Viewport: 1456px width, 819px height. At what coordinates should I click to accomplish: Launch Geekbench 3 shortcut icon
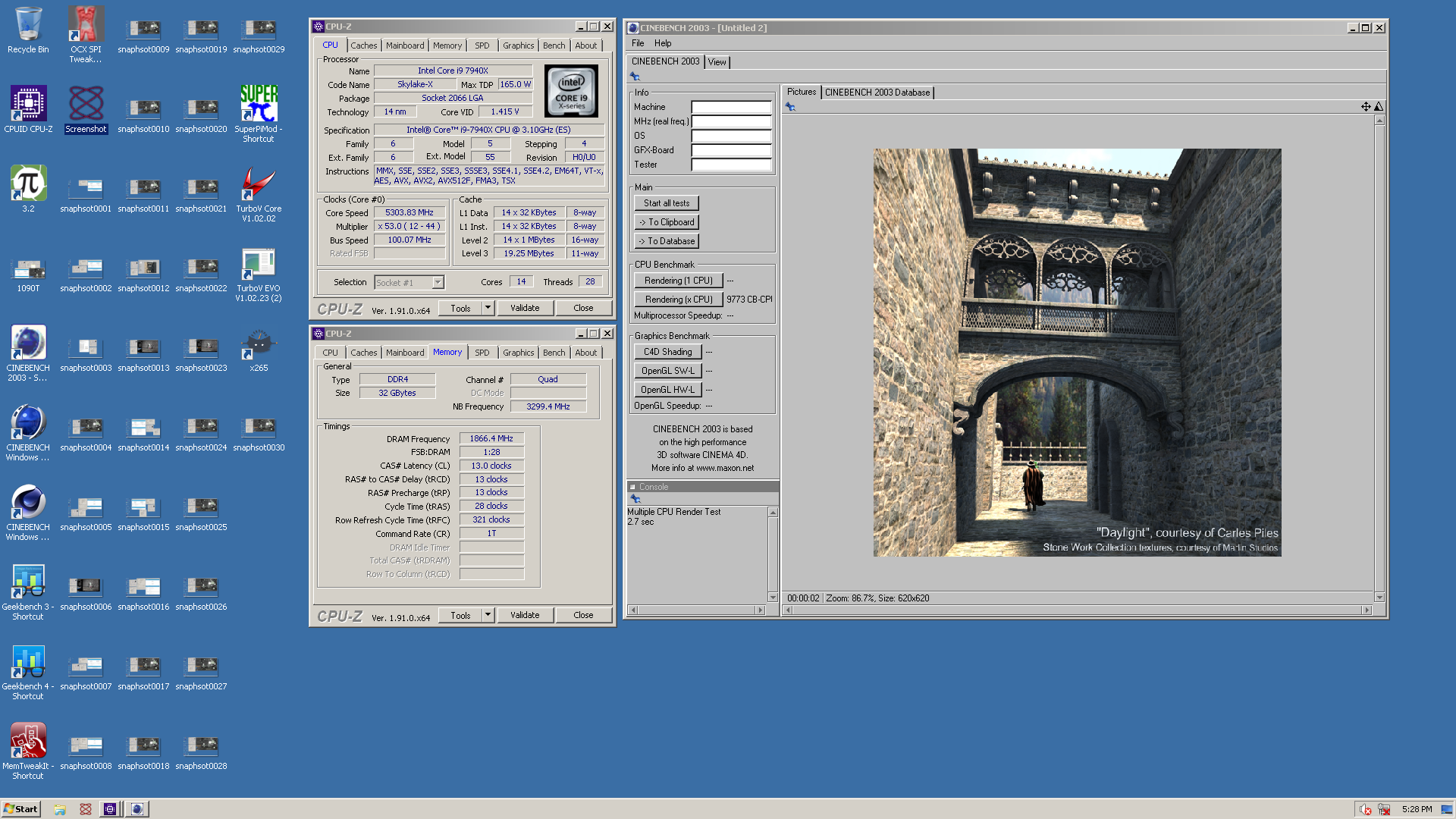pyautogui.click(x=28, y=592)
